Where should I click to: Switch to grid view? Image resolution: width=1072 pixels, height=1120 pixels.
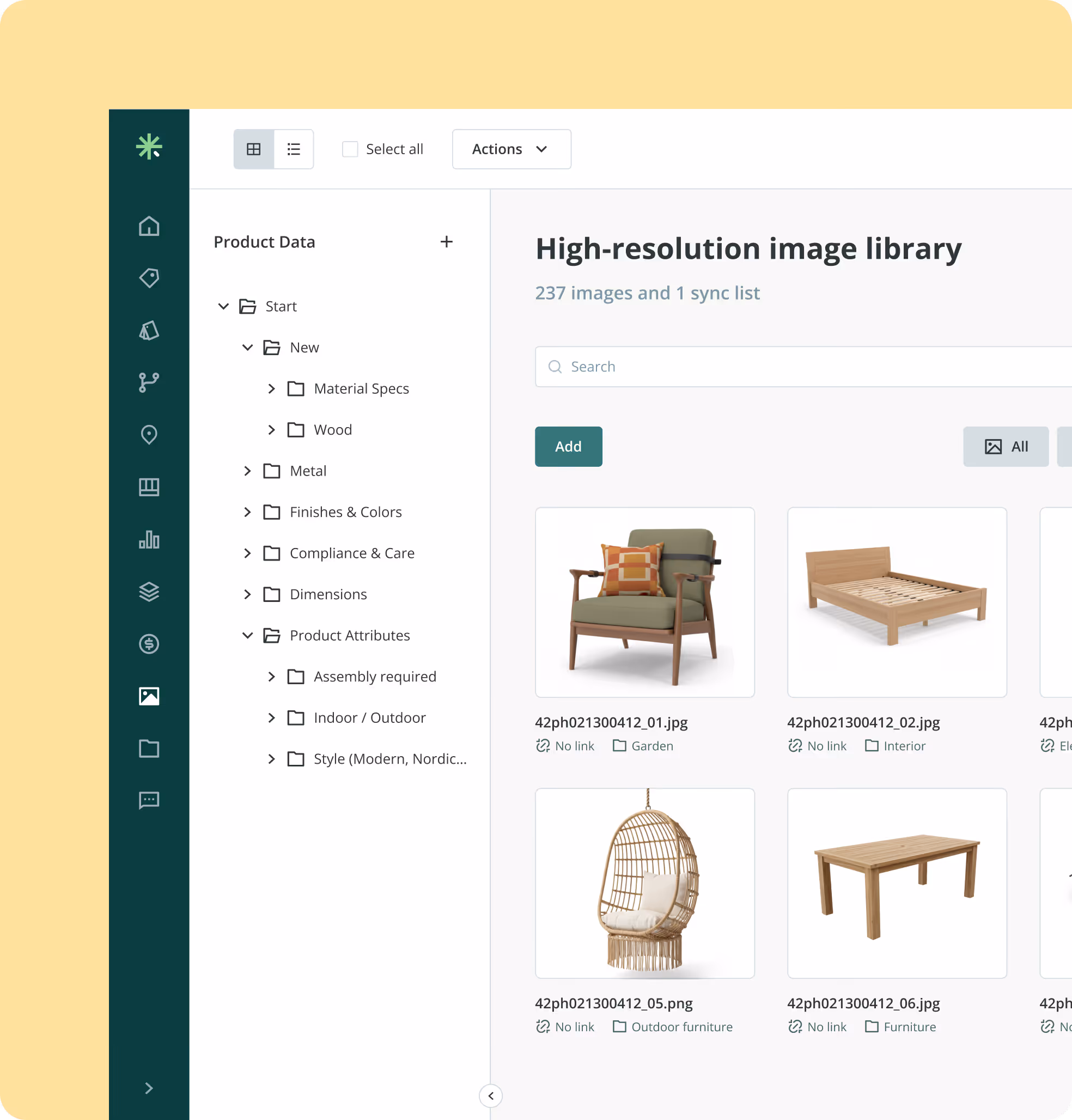254,149
